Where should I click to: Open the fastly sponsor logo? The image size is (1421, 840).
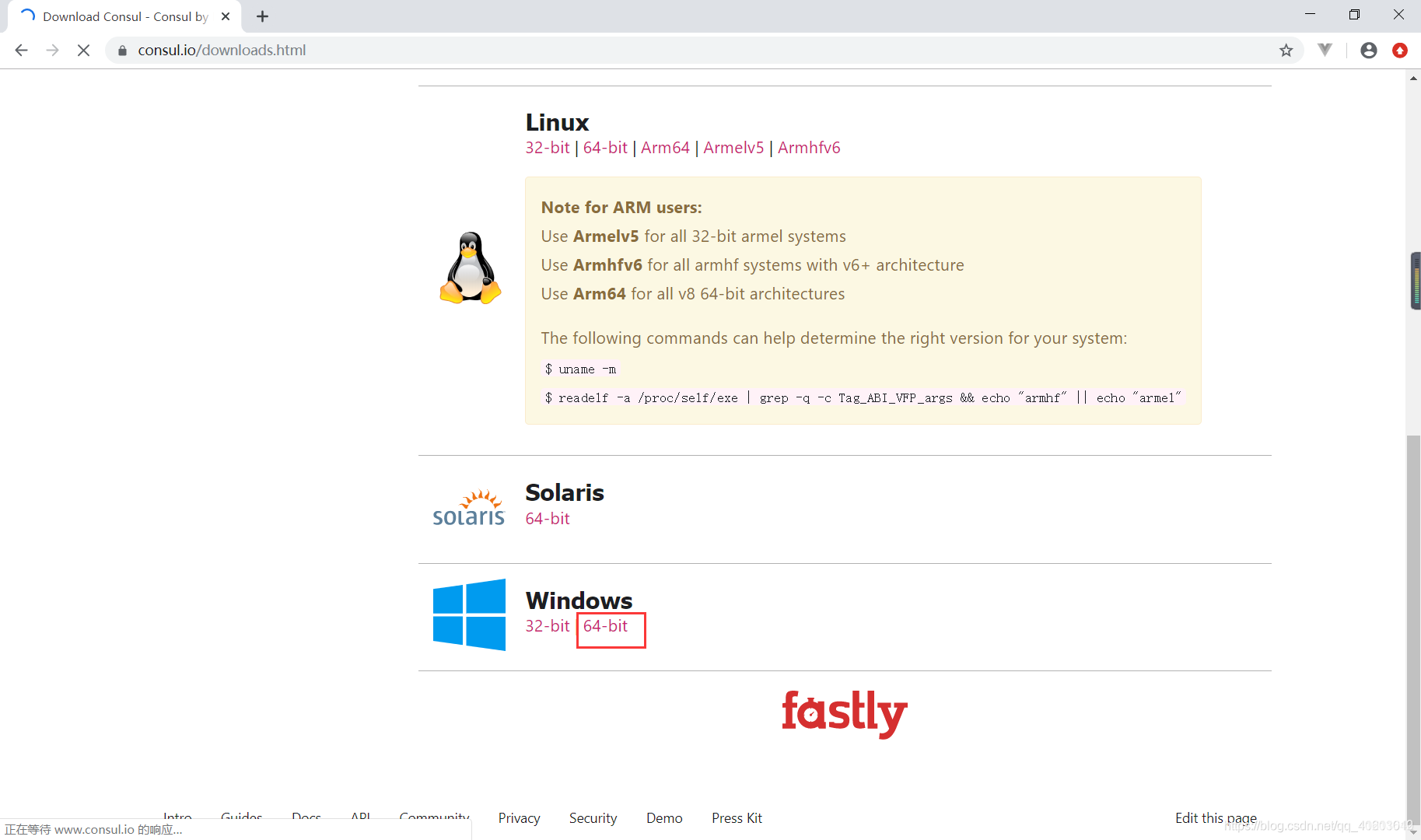845,713
